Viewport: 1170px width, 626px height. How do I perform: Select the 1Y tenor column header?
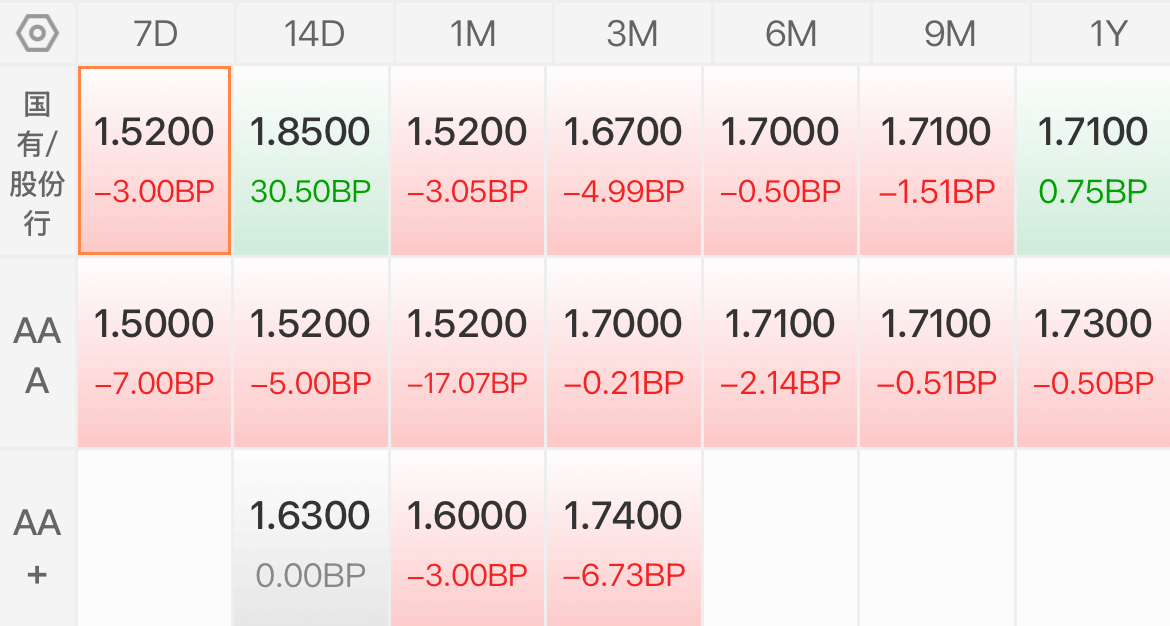[x=1100, y=34]
